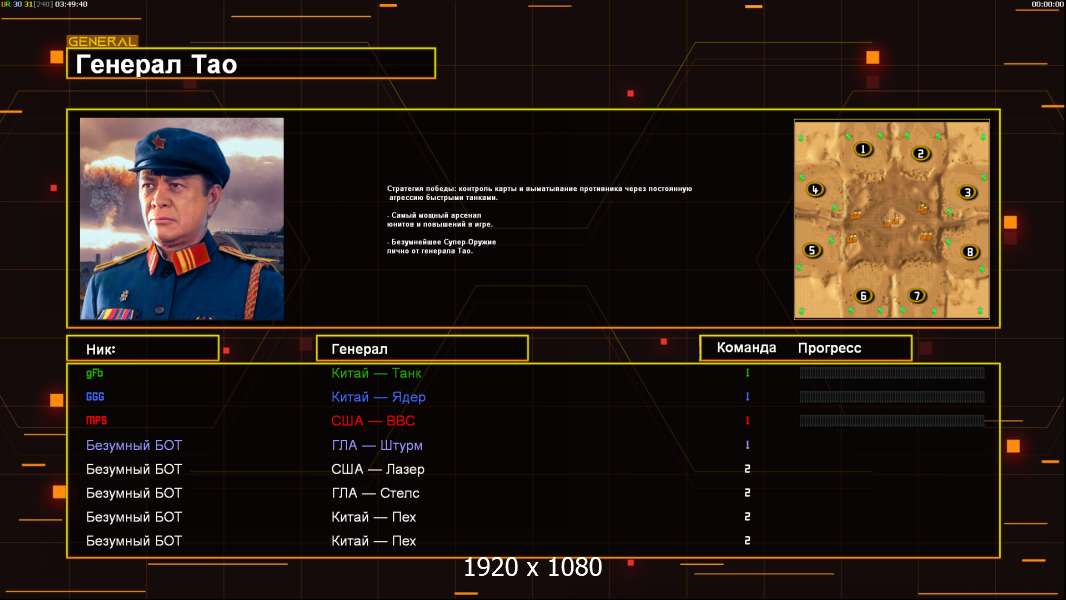The width and height of the screenshot is (1066, 600).
Task: Click the "Китай — Танк" general entry
Action: (376, 373)
